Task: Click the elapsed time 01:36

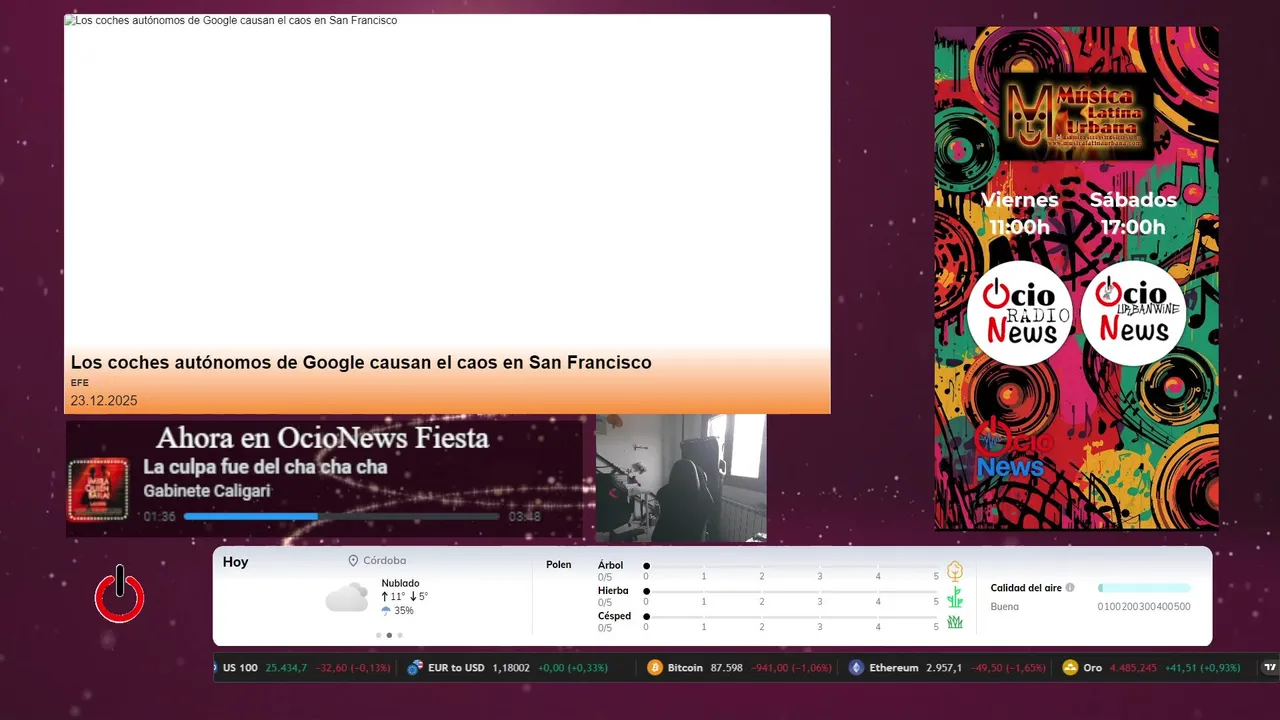Action: pyautogui.click(x=159, y=517)
